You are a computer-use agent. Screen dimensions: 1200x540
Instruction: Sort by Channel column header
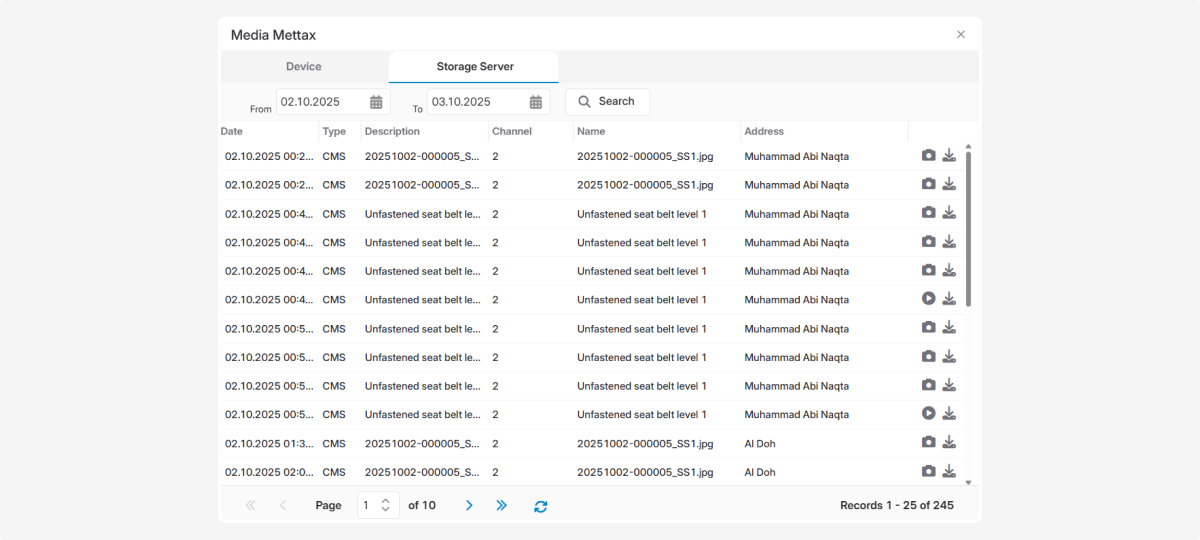point(512,131)
